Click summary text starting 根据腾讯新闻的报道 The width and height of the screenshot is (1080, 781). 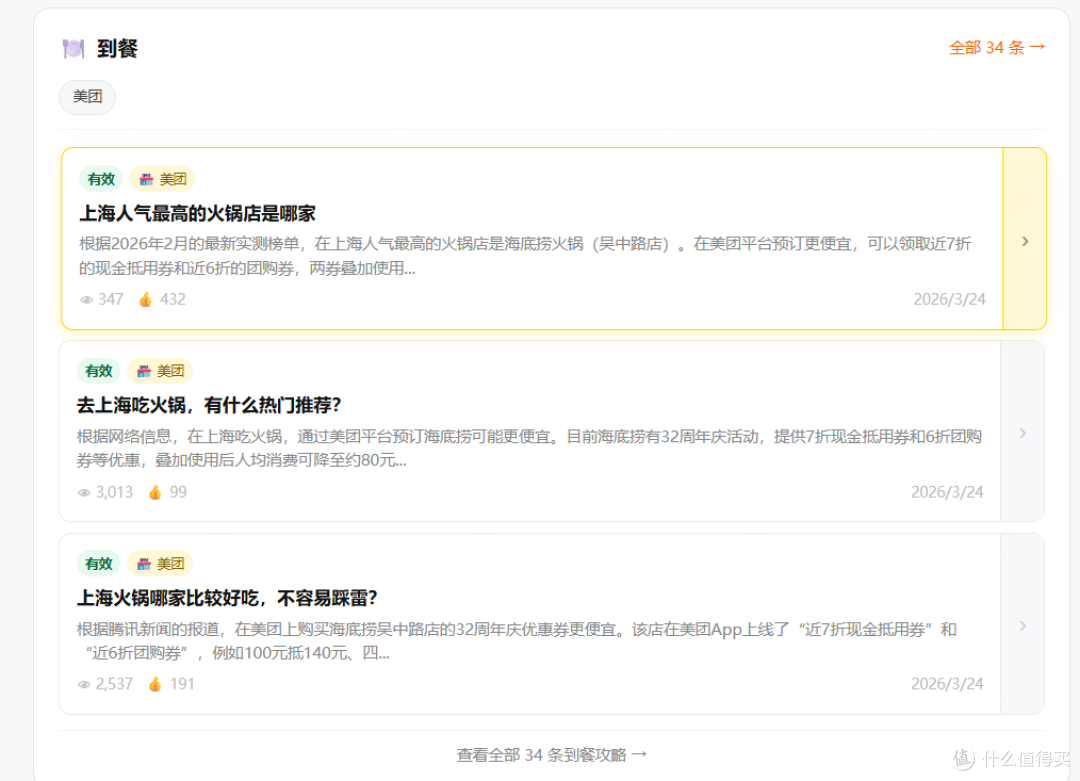coord(517,641)
